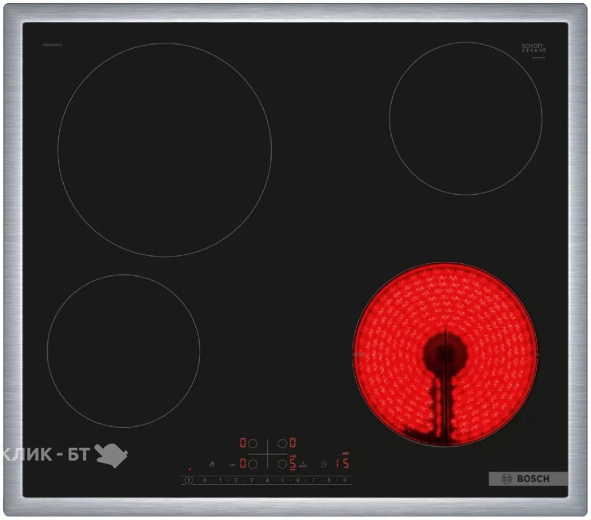The image size is (591, 520).
Task: Tap the front-left zone heat display showing 0
Action: (243, 463)
